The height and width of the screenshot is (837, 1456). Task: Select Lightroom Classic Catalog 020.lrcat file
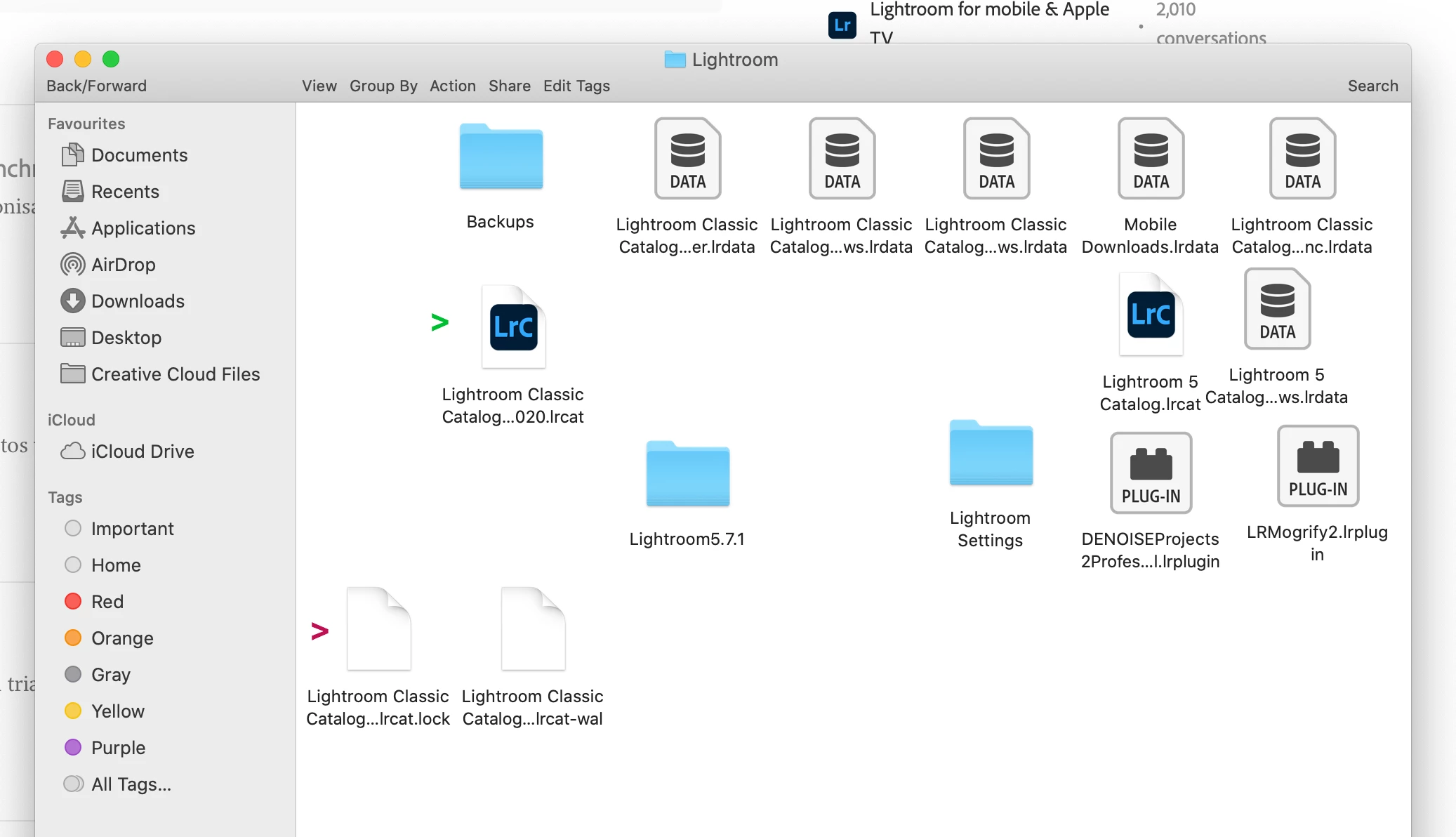click(514, 328)
